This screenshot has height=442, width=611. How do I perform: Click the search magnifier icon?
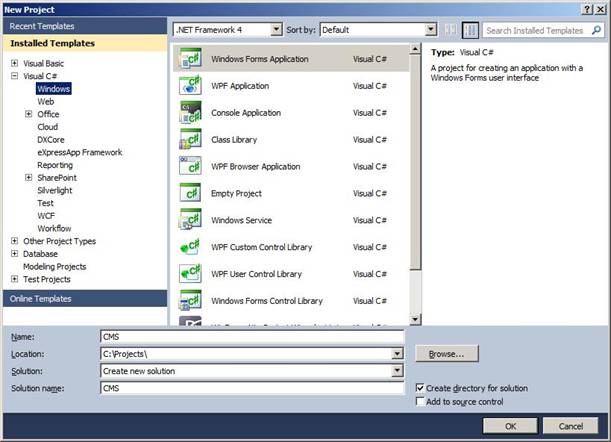tap(596, 30)
